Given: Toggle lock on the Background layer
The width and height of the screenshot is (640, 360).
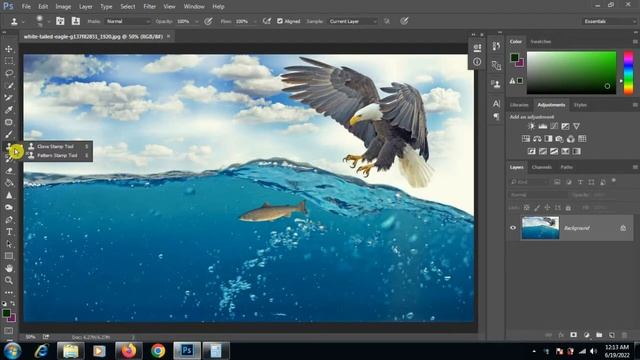Looking at the screenshot, I should point(623,228).
